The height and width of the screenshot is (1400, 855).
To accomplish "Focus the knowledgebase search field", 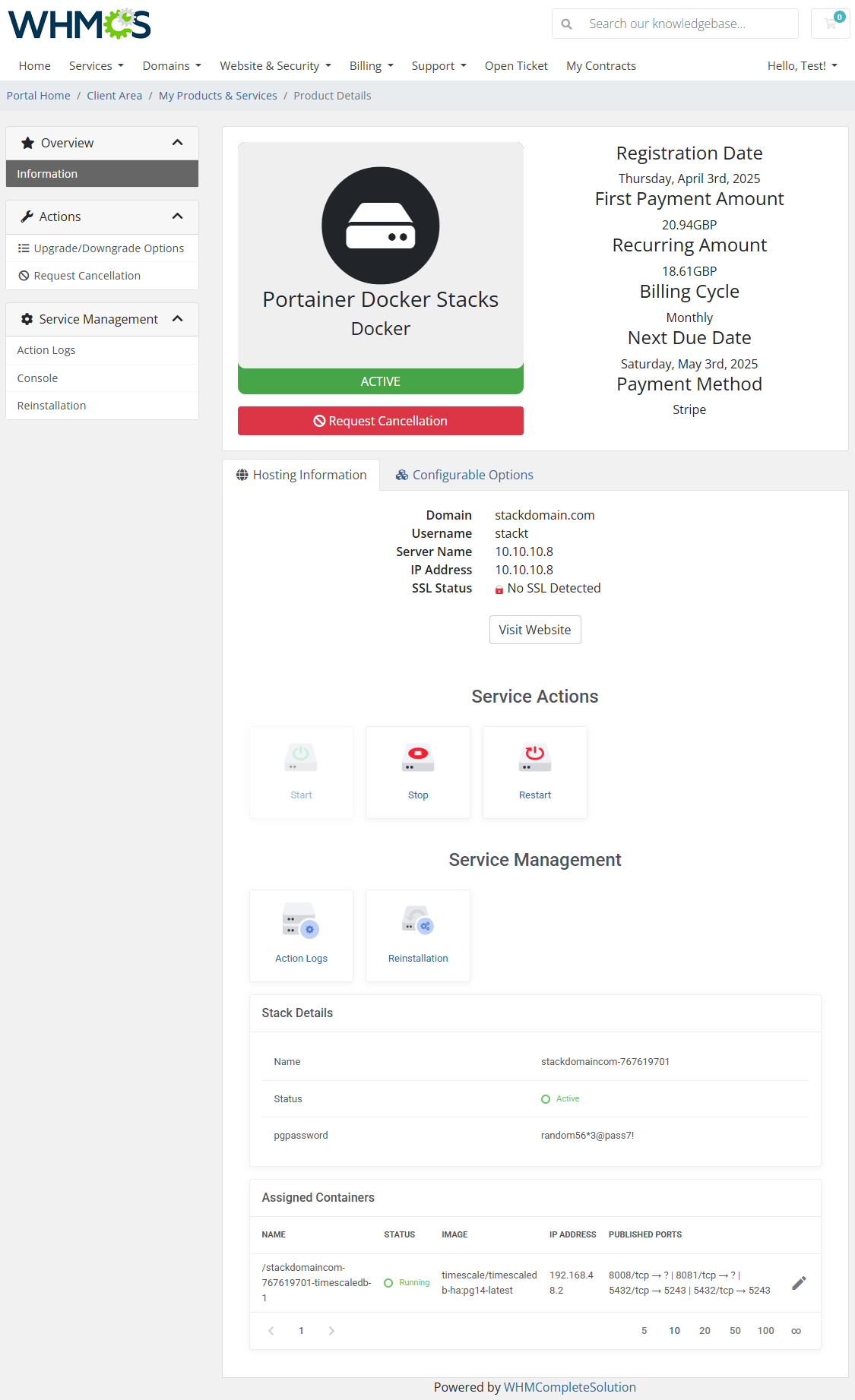I will [689, 24].
